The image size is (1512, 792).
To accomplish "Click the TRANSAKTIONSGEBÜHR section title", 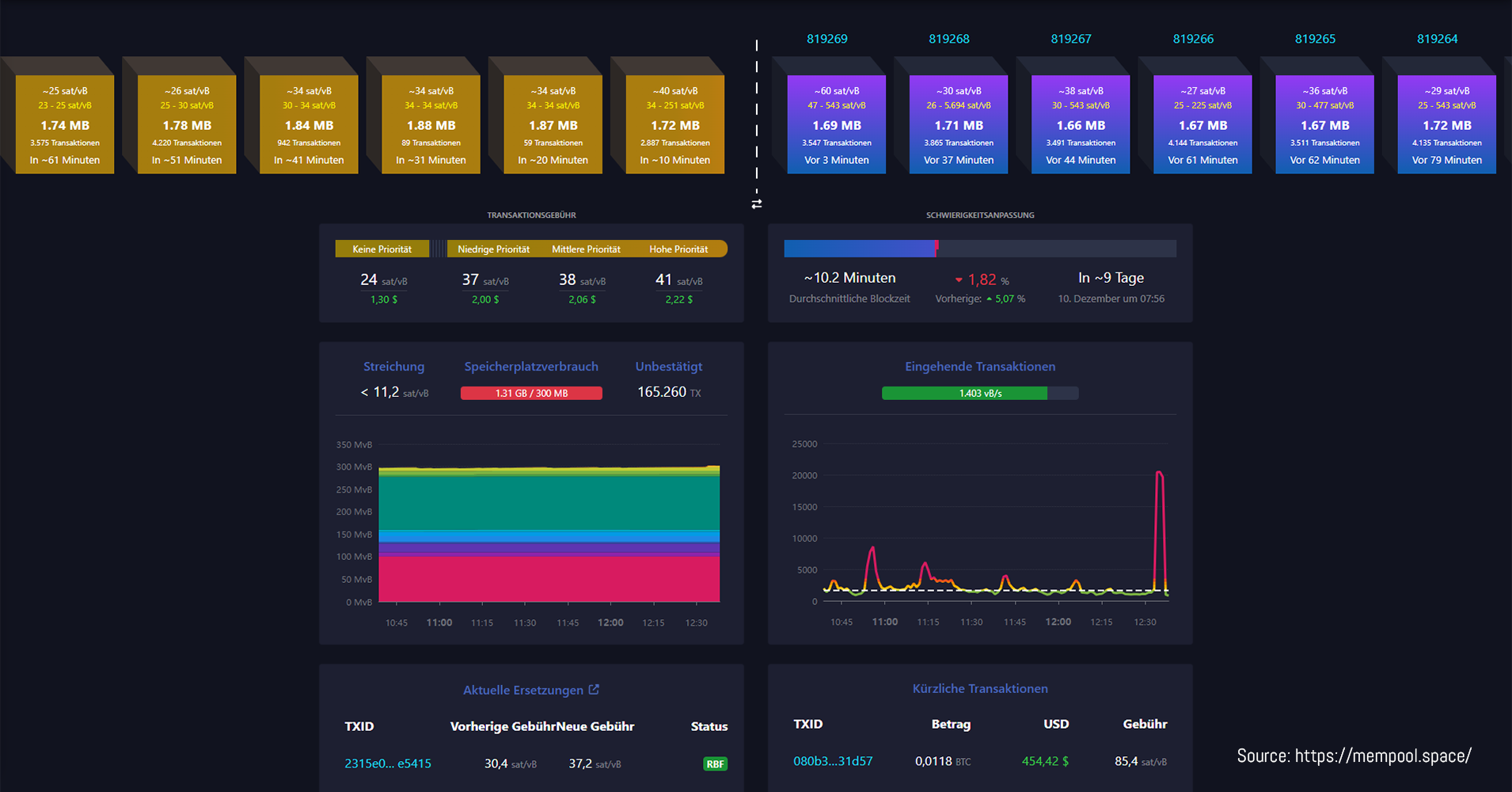I will coord(531,215).
